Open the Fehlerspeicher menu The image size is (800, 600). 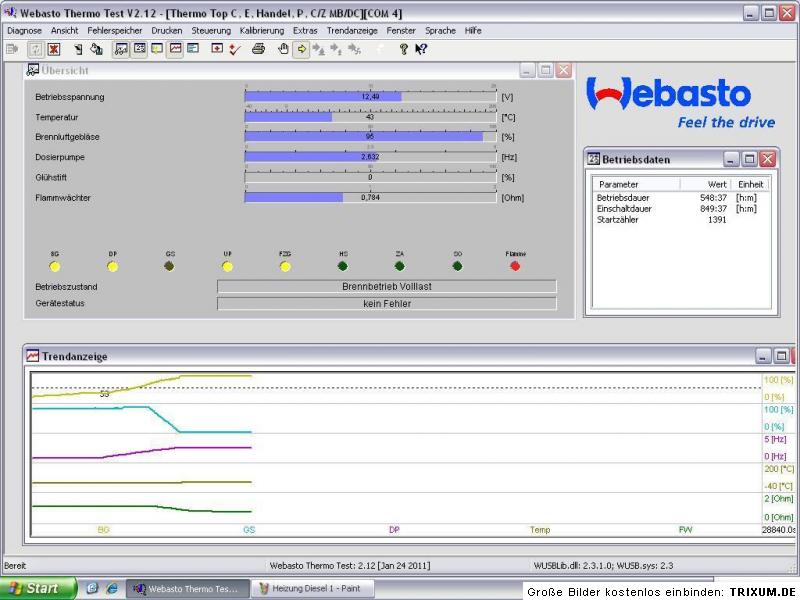(x=115, y=31)
